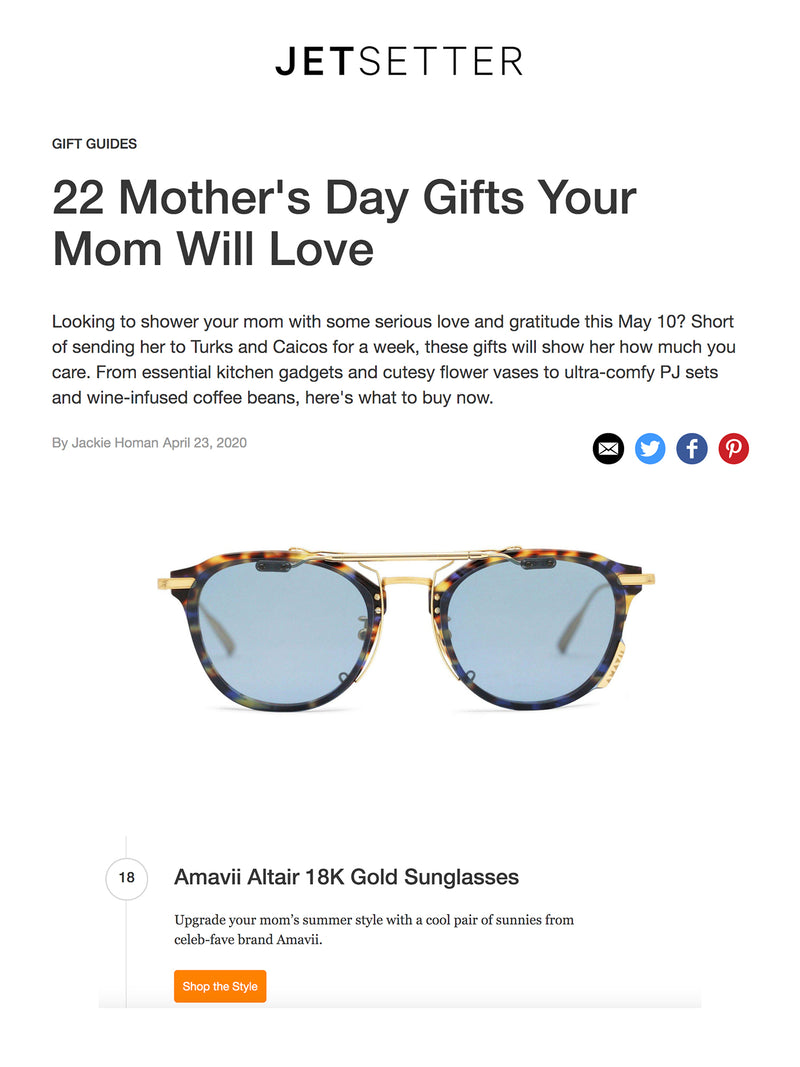The image size is (800, 1067).
Task: Open the Gift Guides category
Action: tap(94, 144)
